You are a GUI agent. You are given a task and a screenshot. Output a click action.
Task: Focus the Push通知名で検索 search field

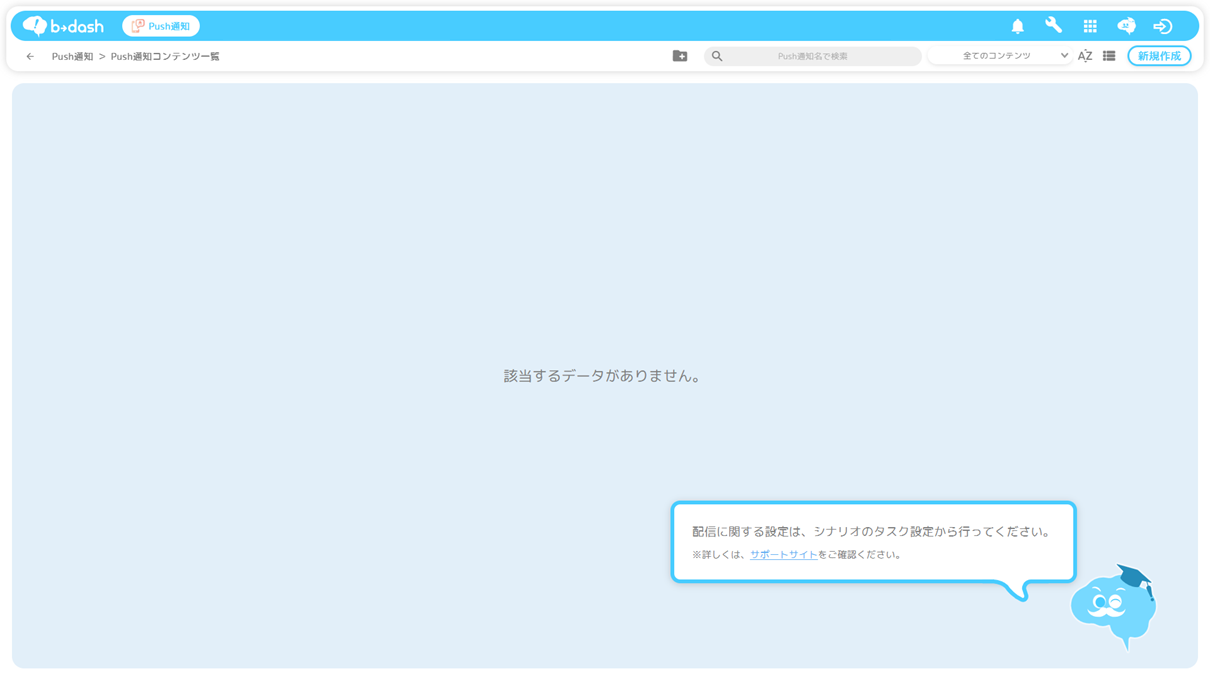click(812, 56)
